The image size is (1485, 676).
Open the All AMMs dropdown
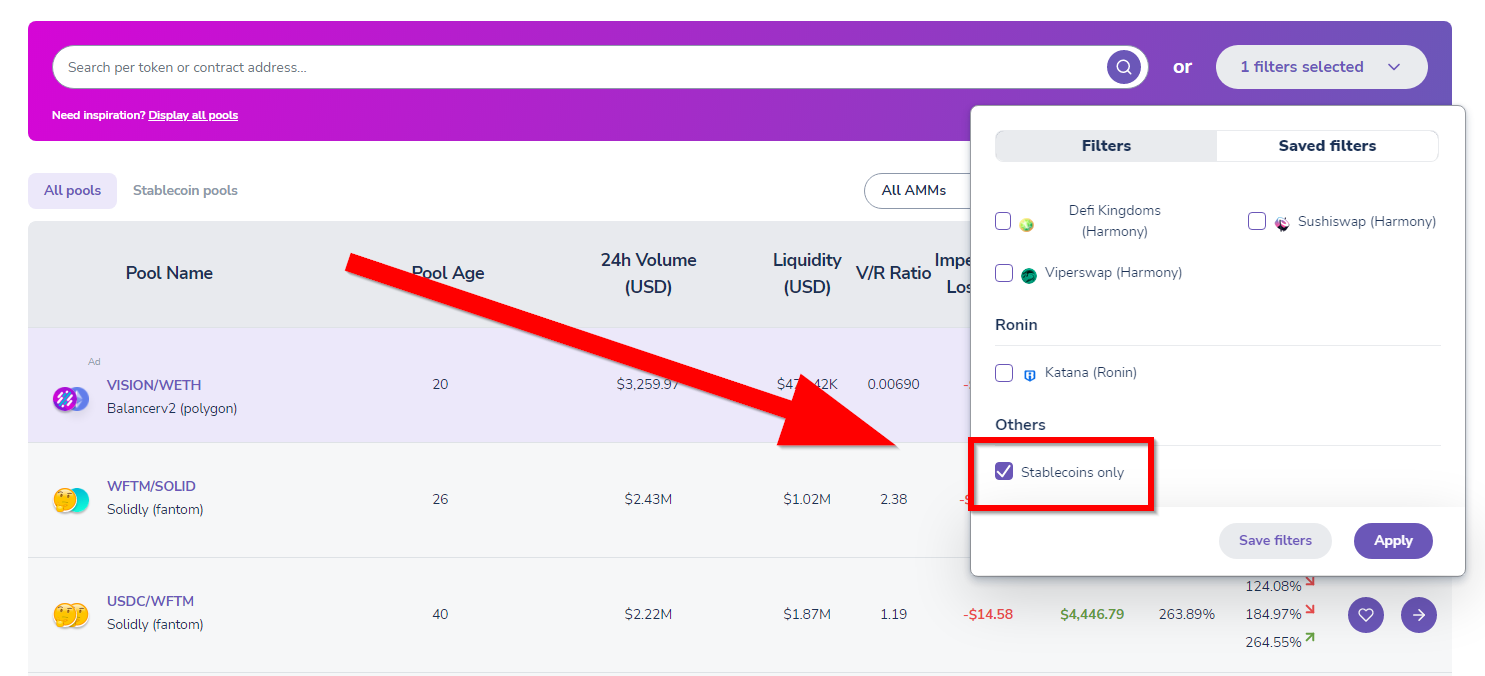coord(917,190)
